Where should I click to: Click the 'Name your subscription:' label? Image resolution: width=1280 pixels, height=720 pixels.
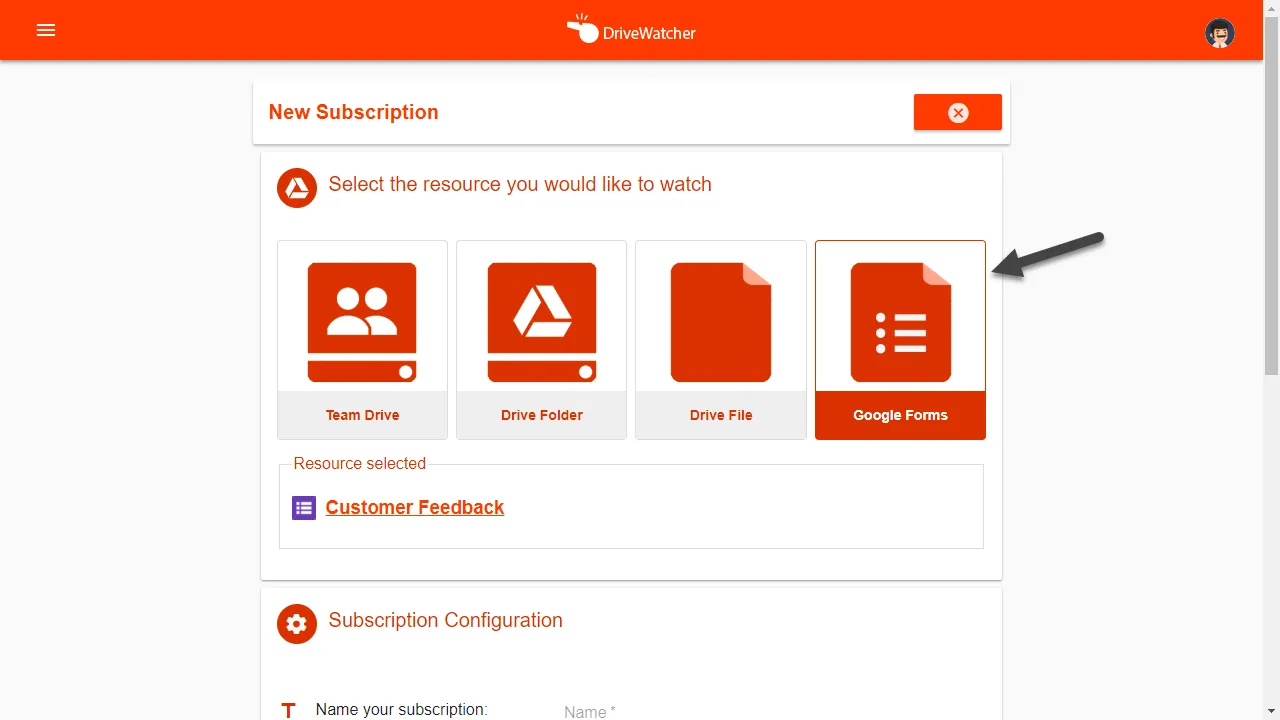(x=402, y=710)
